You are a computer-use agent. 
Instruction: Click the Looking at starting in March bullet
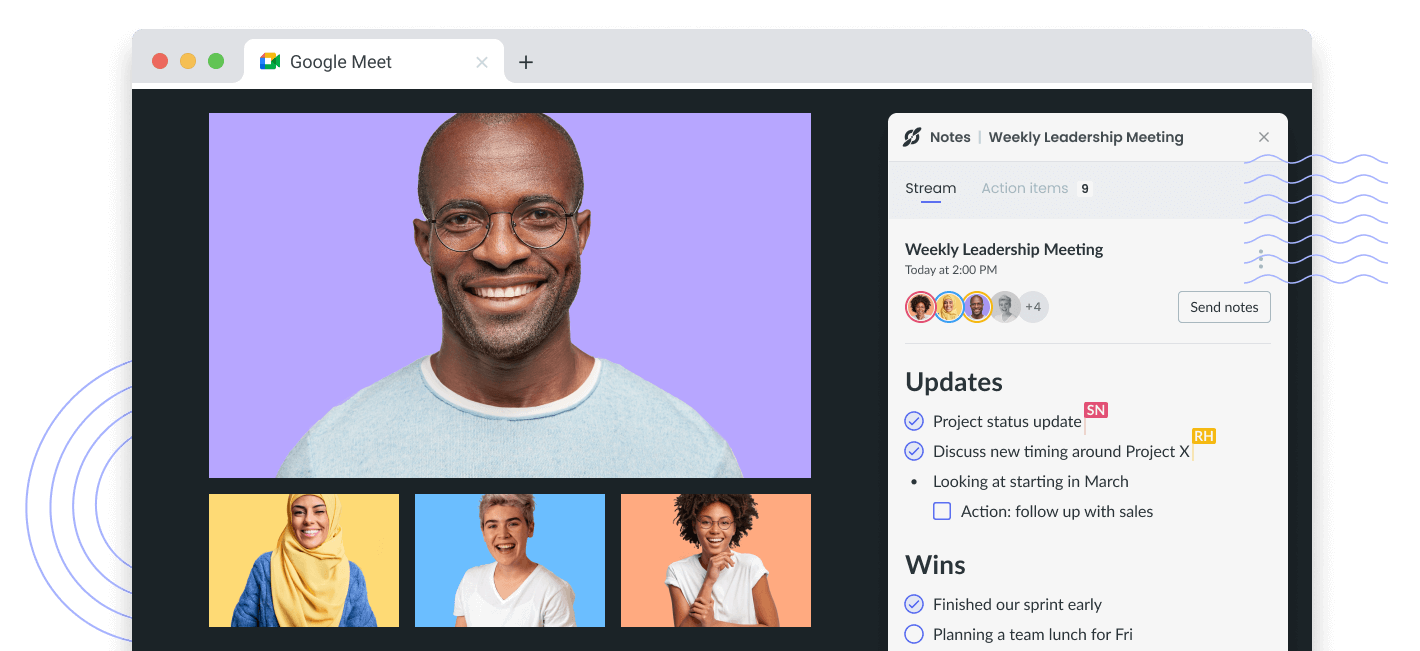click(x=1030, y=481)
